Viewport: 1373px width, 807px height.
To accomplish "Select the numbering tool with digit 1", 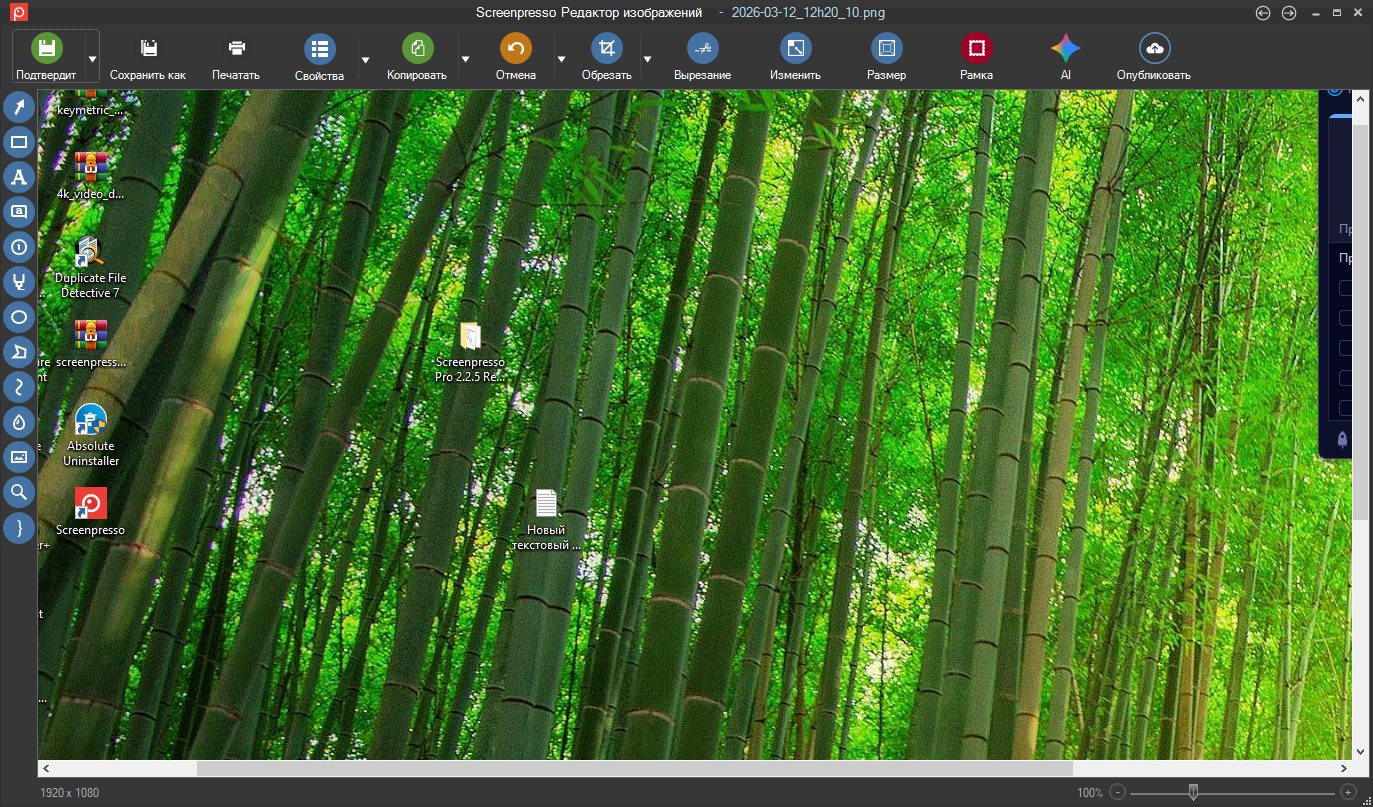I will coord(19,247).
